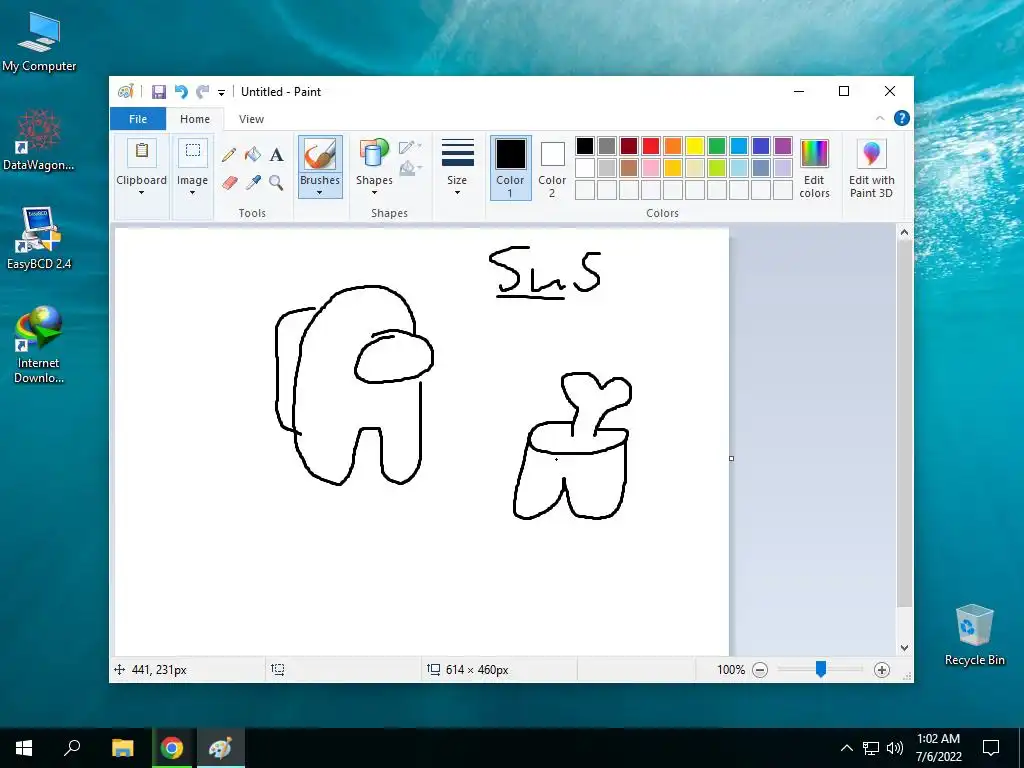The height and width of the screenshot is (768, 1024).
Task: Open Internet Download Manager desktop shortcut
Action: point(39,345)
